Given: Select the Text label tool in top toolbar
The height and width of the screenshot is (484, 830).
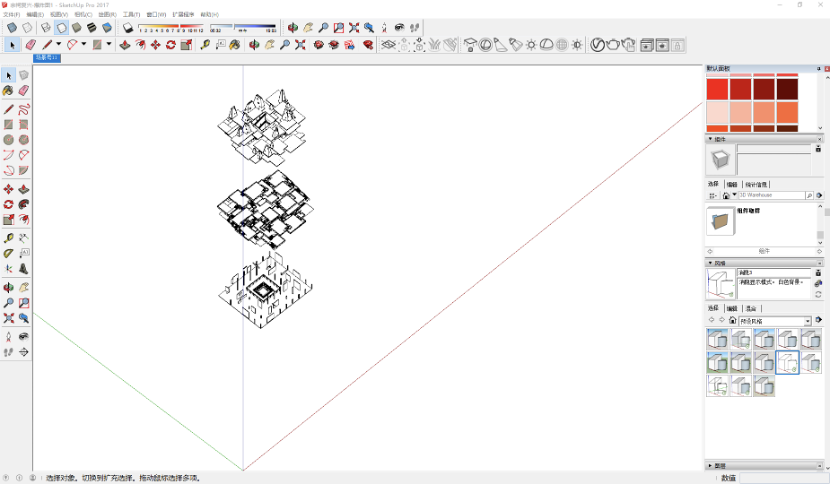Looking at the screenshot, I should 221,45.
